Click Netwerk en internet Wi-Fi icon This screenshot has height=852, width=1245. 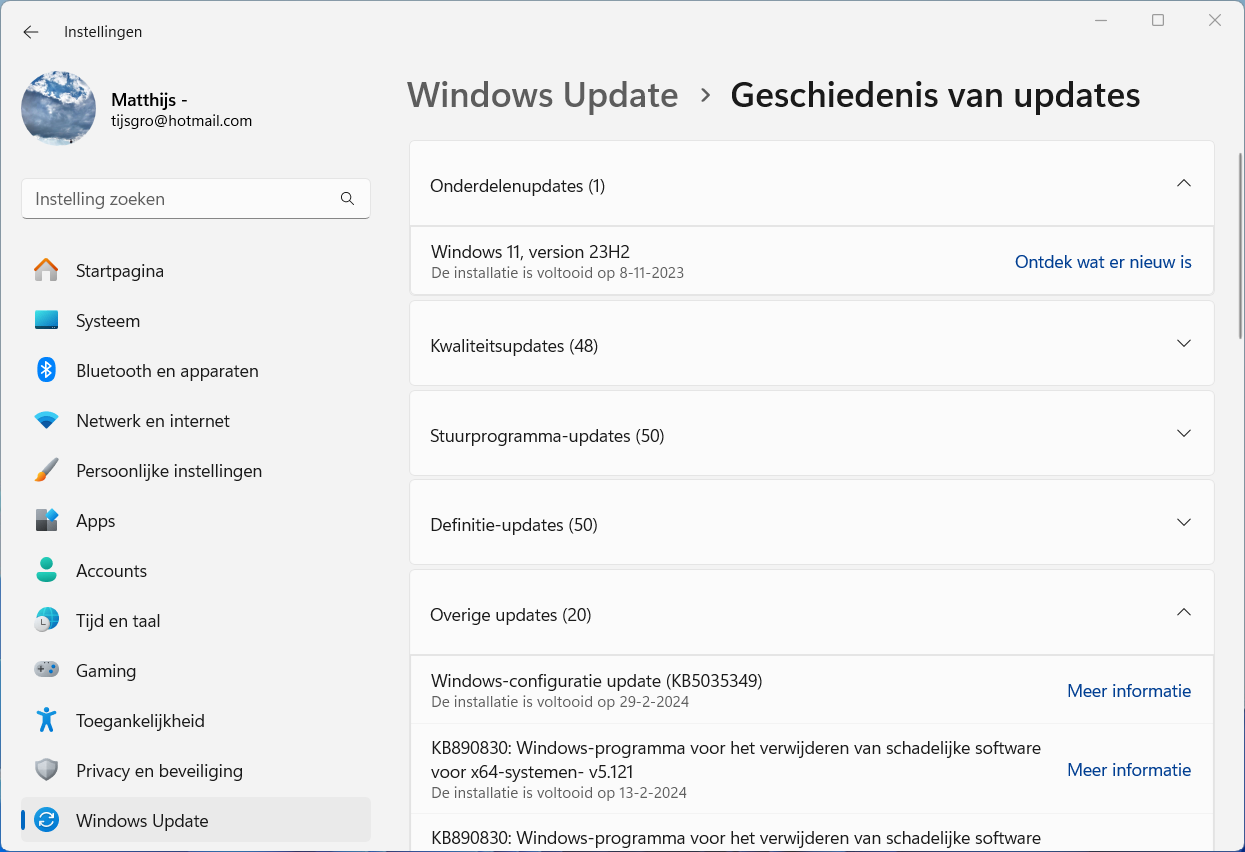(x=46, y=421)
